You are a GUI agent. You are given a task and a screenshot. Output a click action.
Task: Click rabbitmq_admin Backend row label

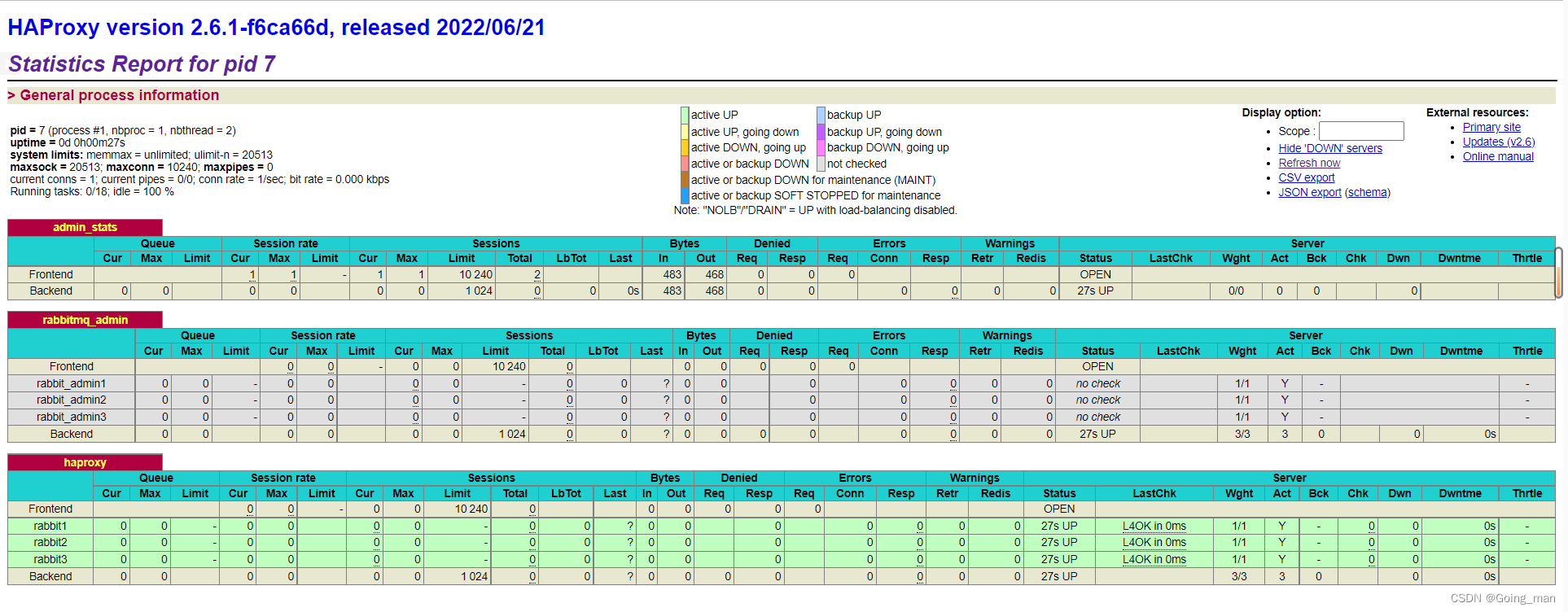(72, 434)
